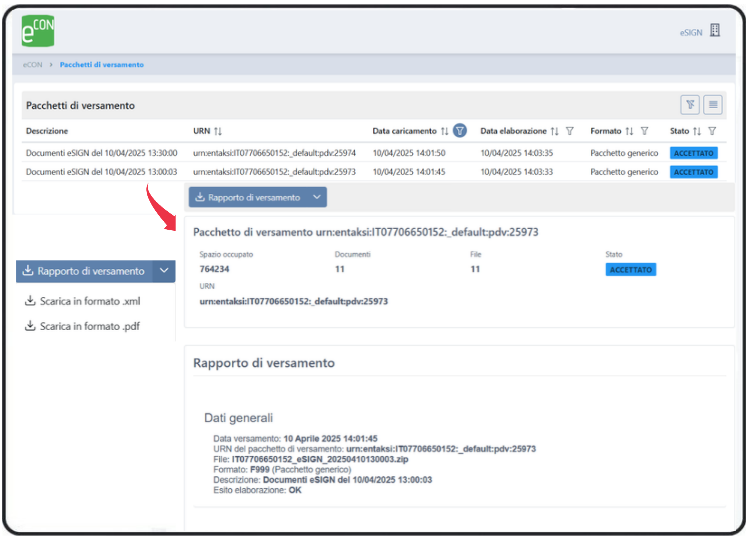The height and width of the screenshot is (540, 748).
Task: Click Descrizione column header
Action: coord(47,131)
